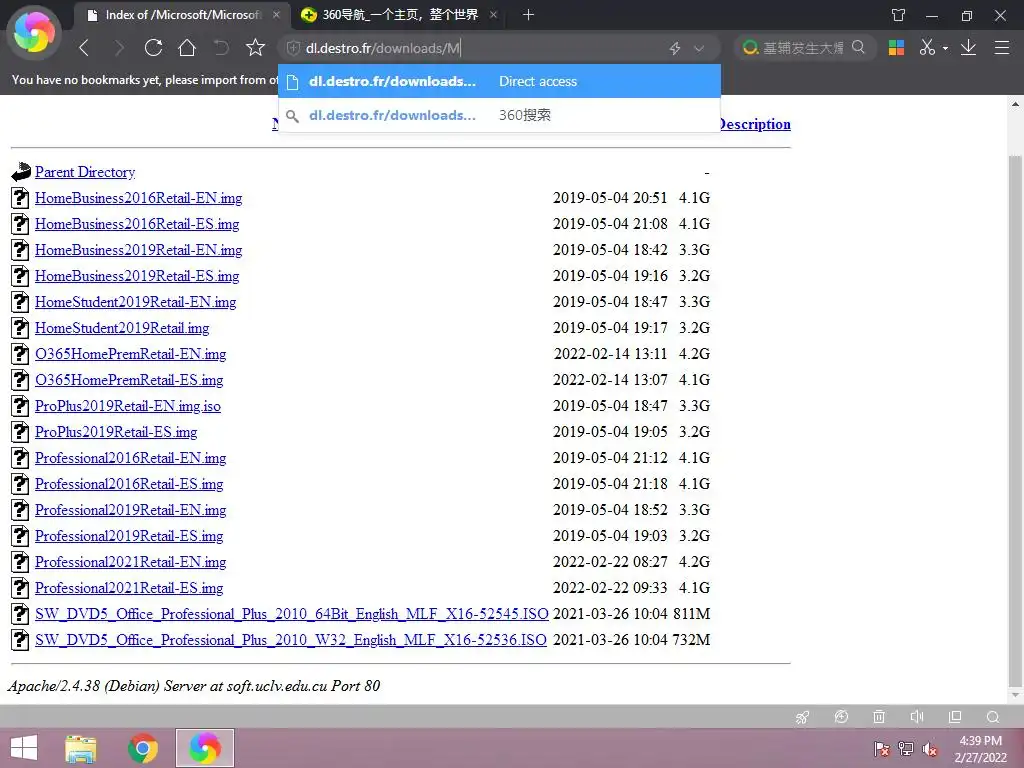Download Professional2019Retail-ES.img
Screen dimensions: 1024x768
[129, 536]
